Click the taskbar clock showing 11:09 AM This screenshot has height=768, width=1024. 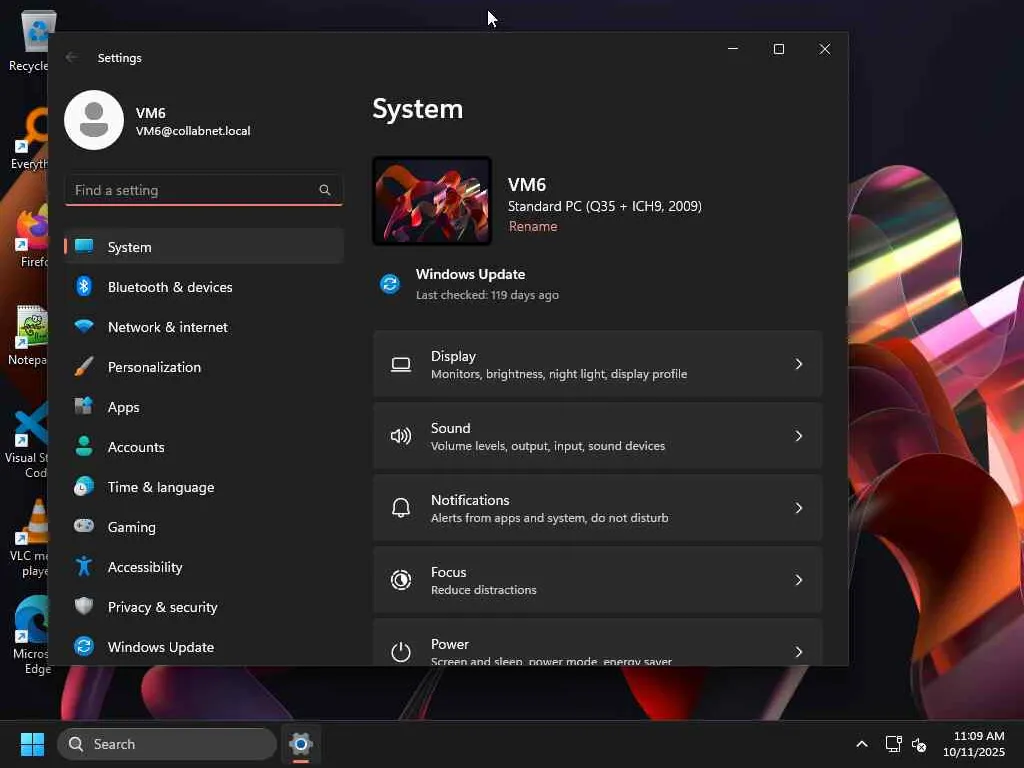pos(979,736)
